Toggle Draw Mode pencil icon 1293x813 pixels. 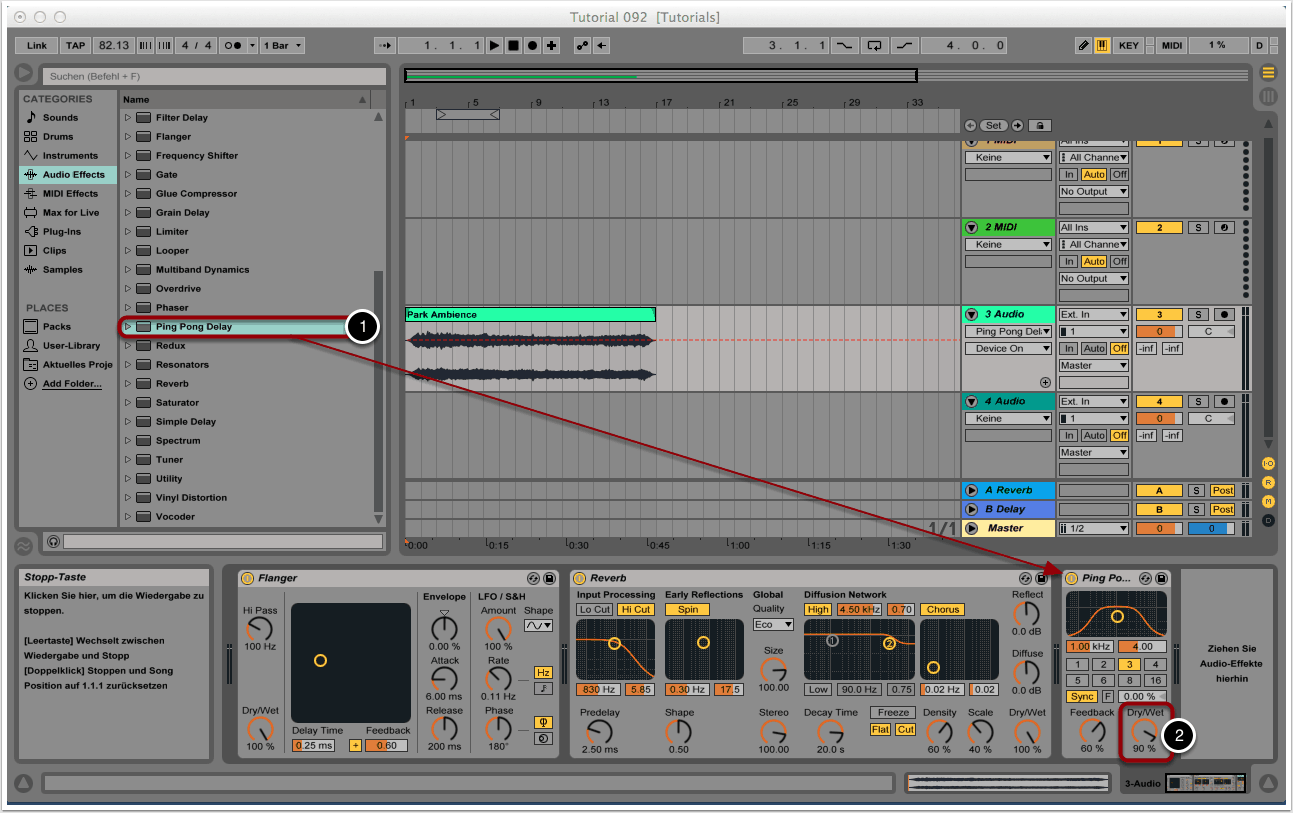click(1084, 46)
